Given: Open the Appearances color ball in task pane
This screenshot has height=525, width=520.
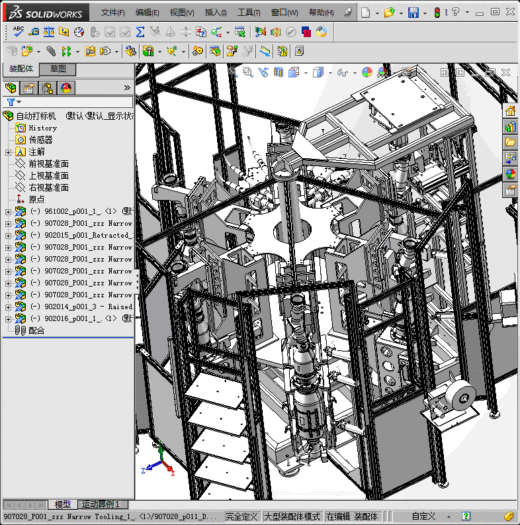Looking at the screenshot, I should pyautogui.click(x=510, y=174).
